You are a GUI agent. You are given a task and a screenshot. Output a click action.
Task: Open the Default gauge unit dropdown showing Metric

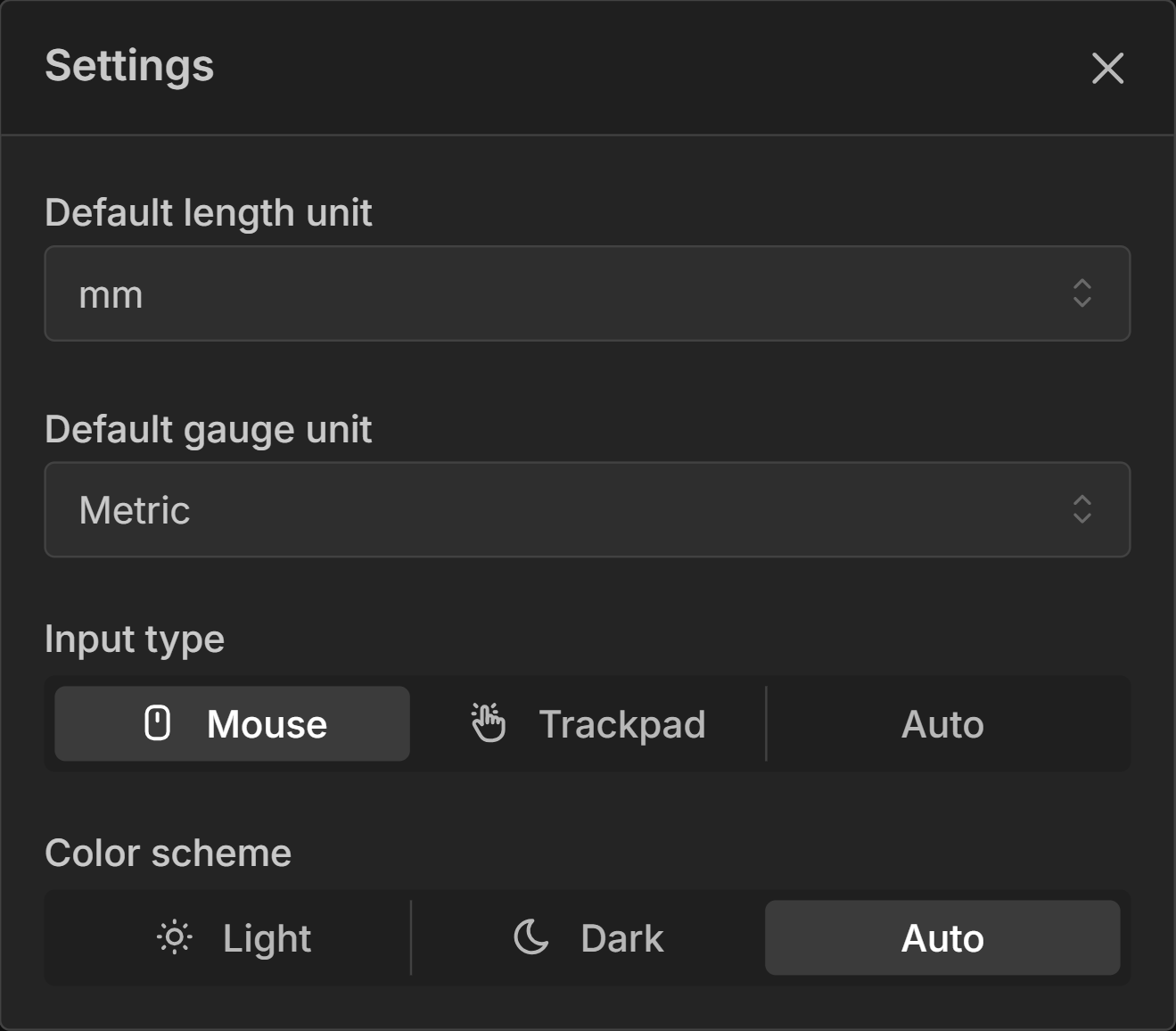(x=571, y=510)
